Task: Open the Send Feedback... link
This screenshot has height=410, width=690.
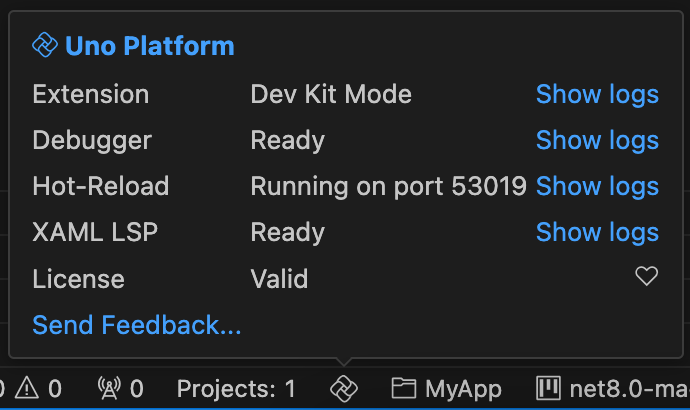Action: tap(137, 325)
